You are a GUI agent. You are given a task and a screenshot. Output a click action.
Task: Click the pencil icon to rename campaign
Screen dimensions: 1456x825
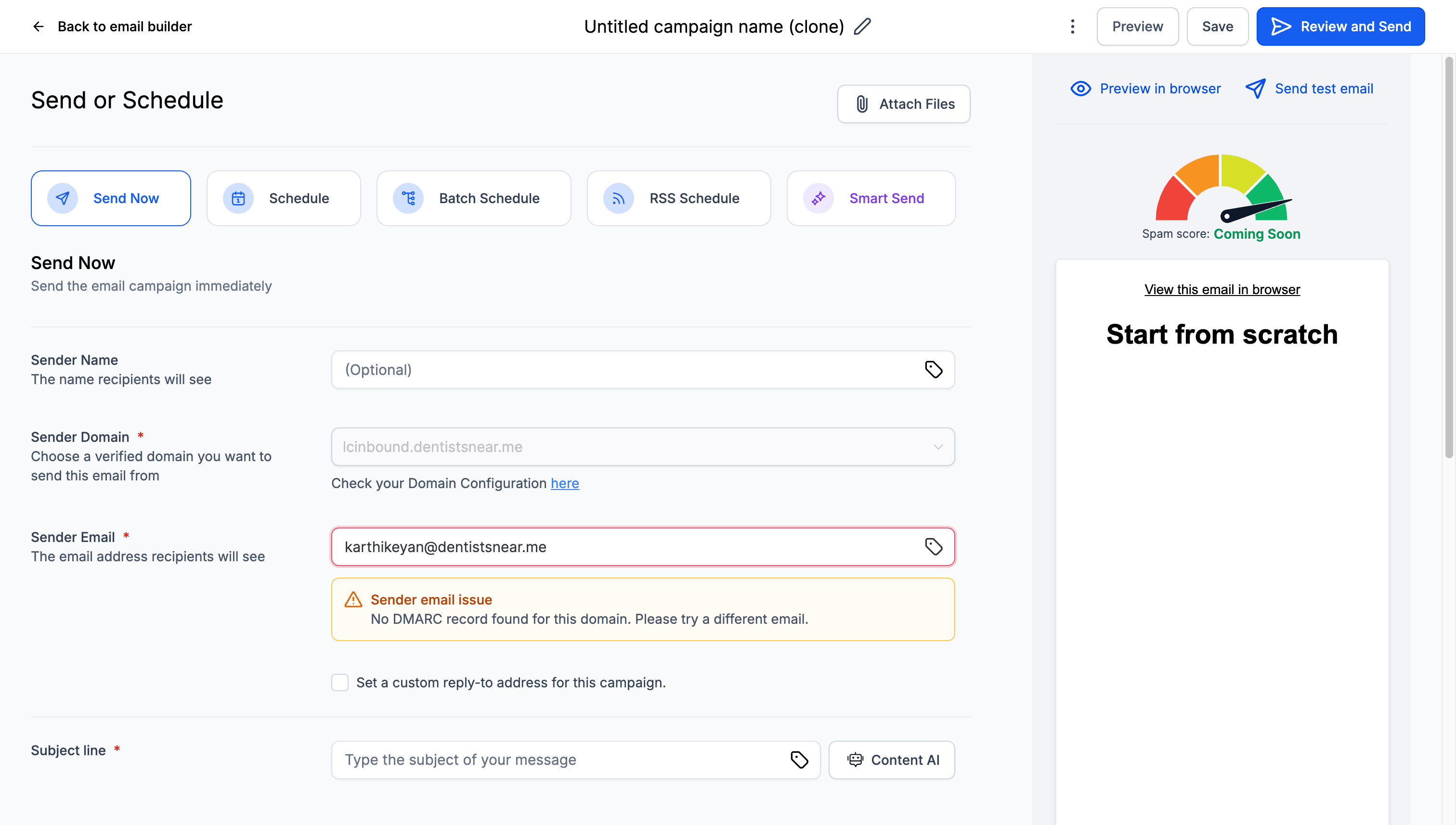click(862, 26)
